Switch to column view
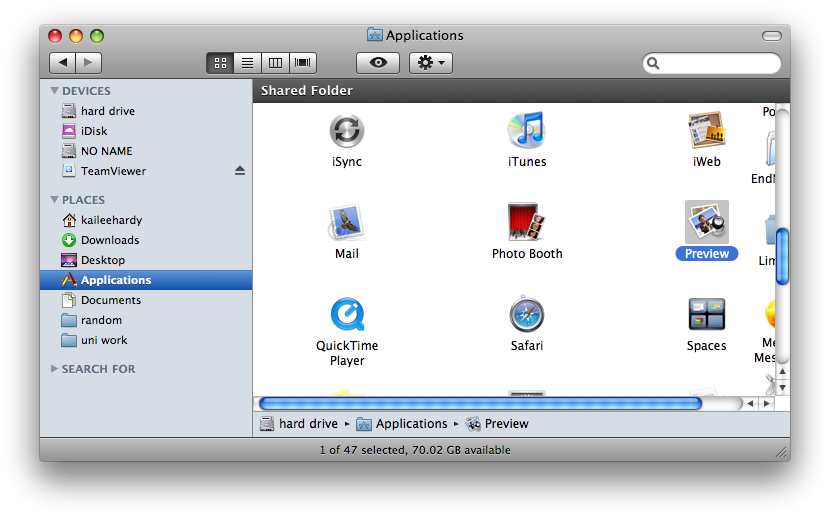 tap(275, 63)
